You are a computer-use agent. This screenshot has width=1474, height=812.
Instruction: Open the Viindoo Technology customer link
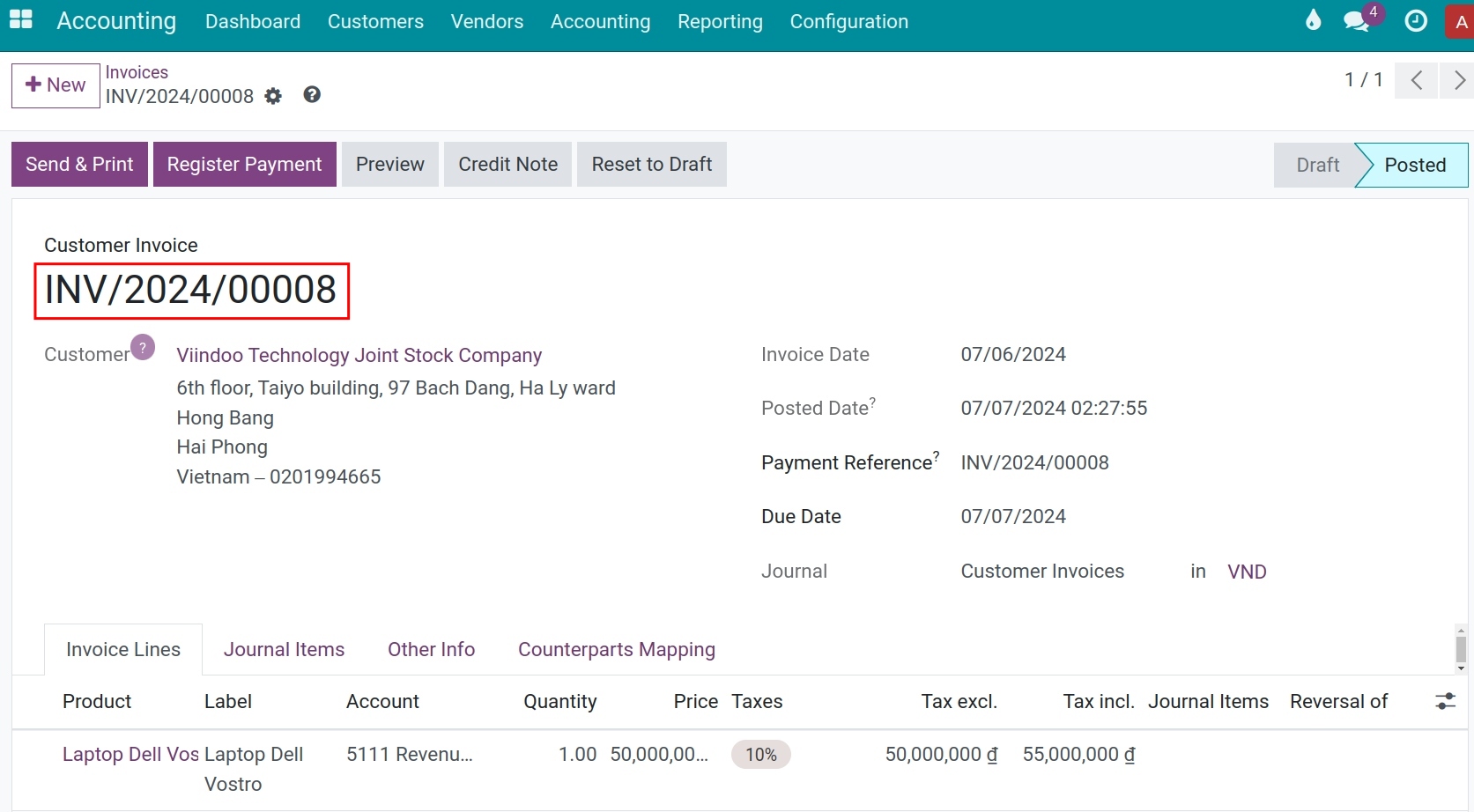click(359, 355)
